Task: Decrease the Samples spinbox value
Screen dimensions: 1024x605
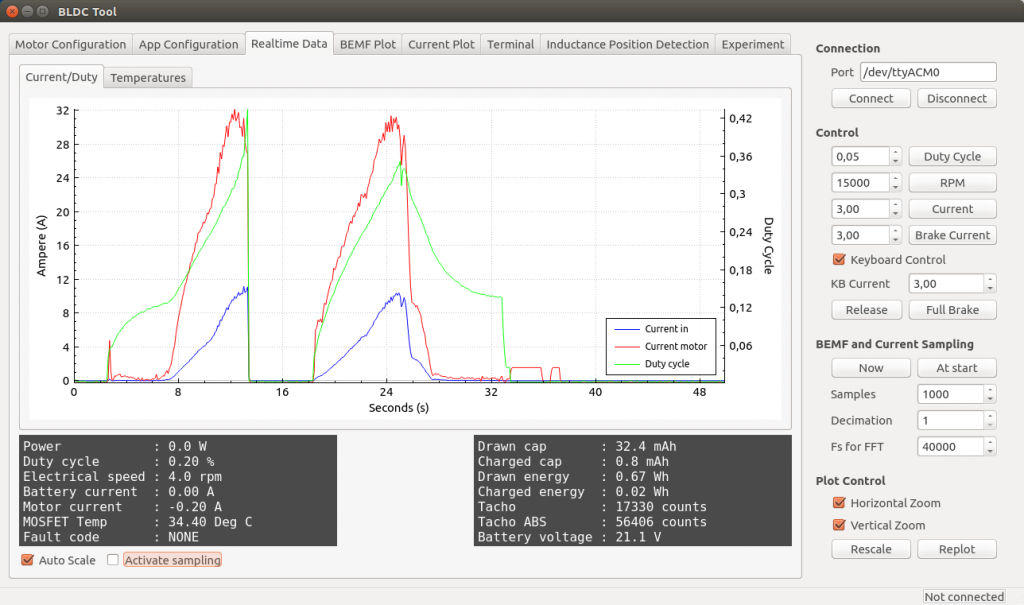Action: (x=990, y=399)
